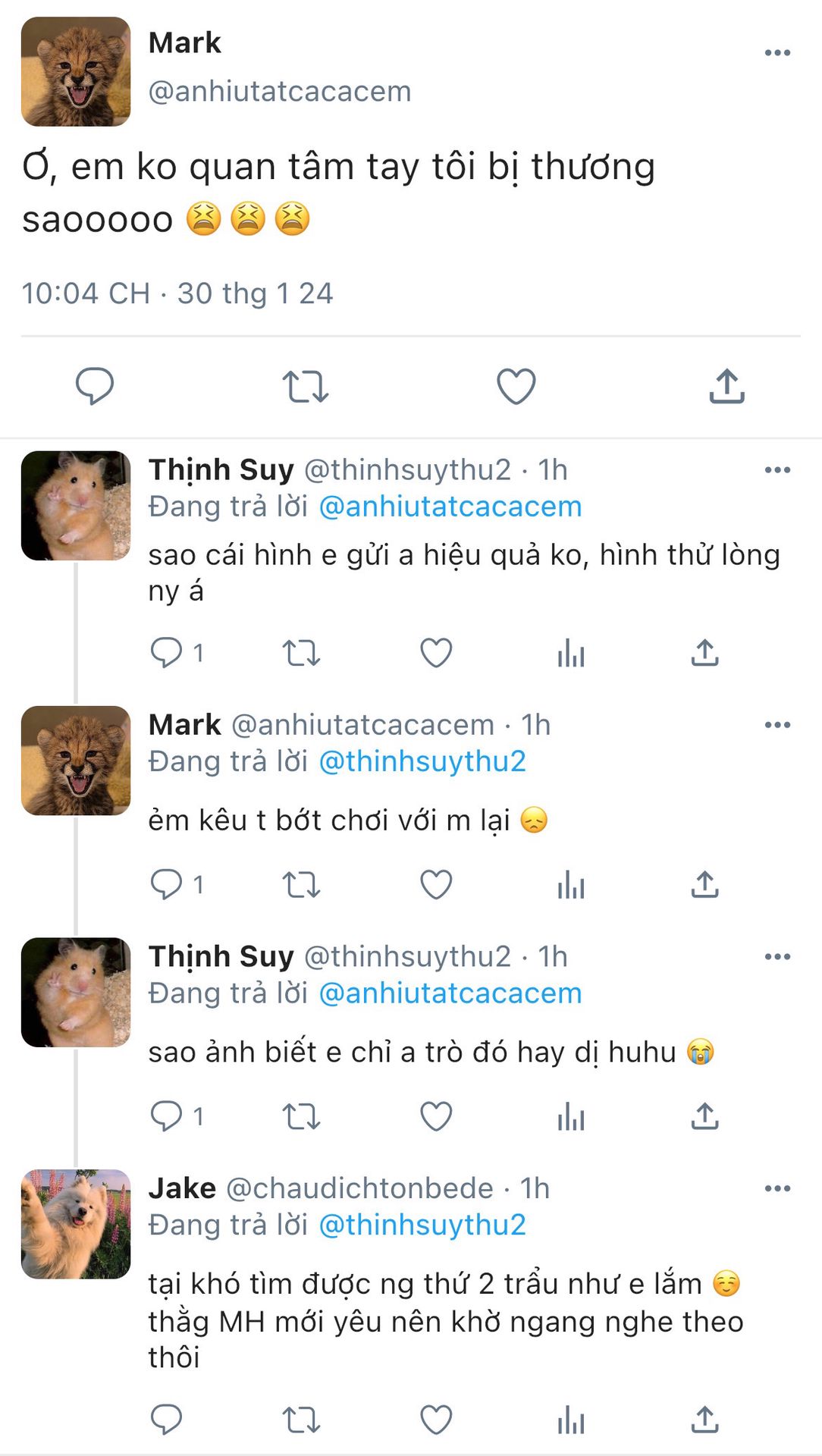
Task: Open more options on Thịnh Suy's first reply
Action: 777,470
